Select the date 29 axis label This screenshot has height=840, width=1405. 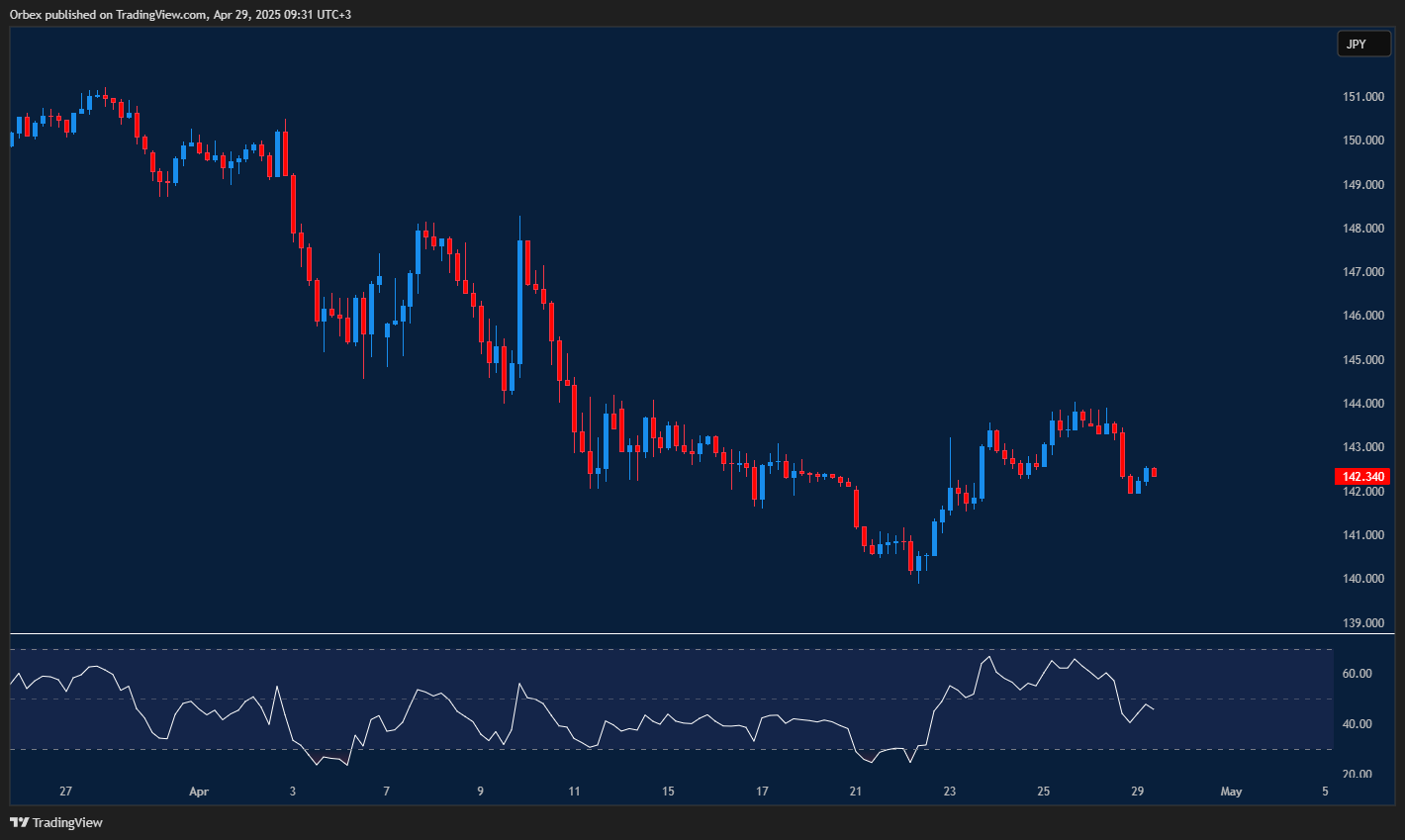pos(1138,792)
